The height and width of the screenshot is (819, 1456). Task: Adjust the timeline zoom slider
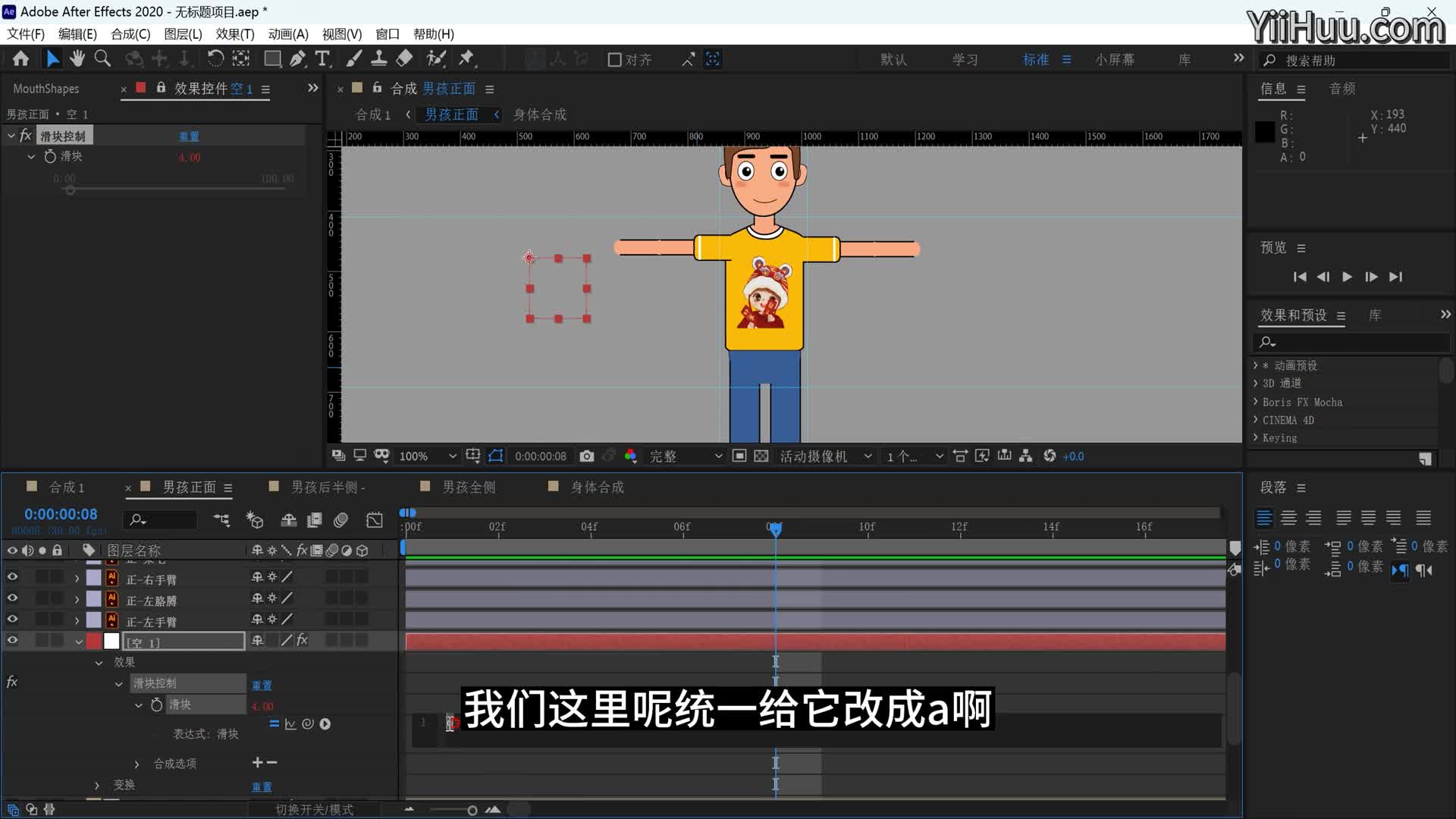[472, 811]
